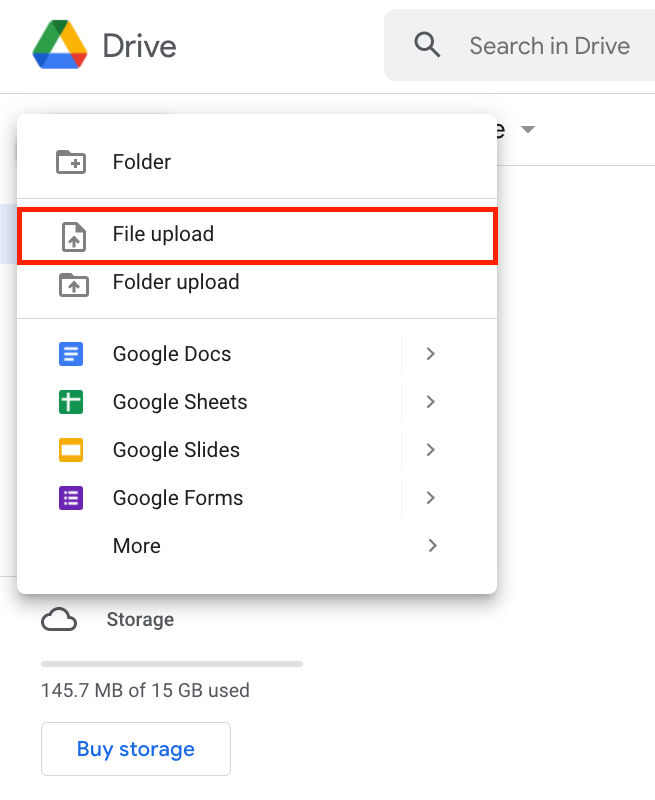Image resolution: width=655 pixels, height=800 pixels.
Task: Click the Drive title text
Action: click(x=140, y=46)
